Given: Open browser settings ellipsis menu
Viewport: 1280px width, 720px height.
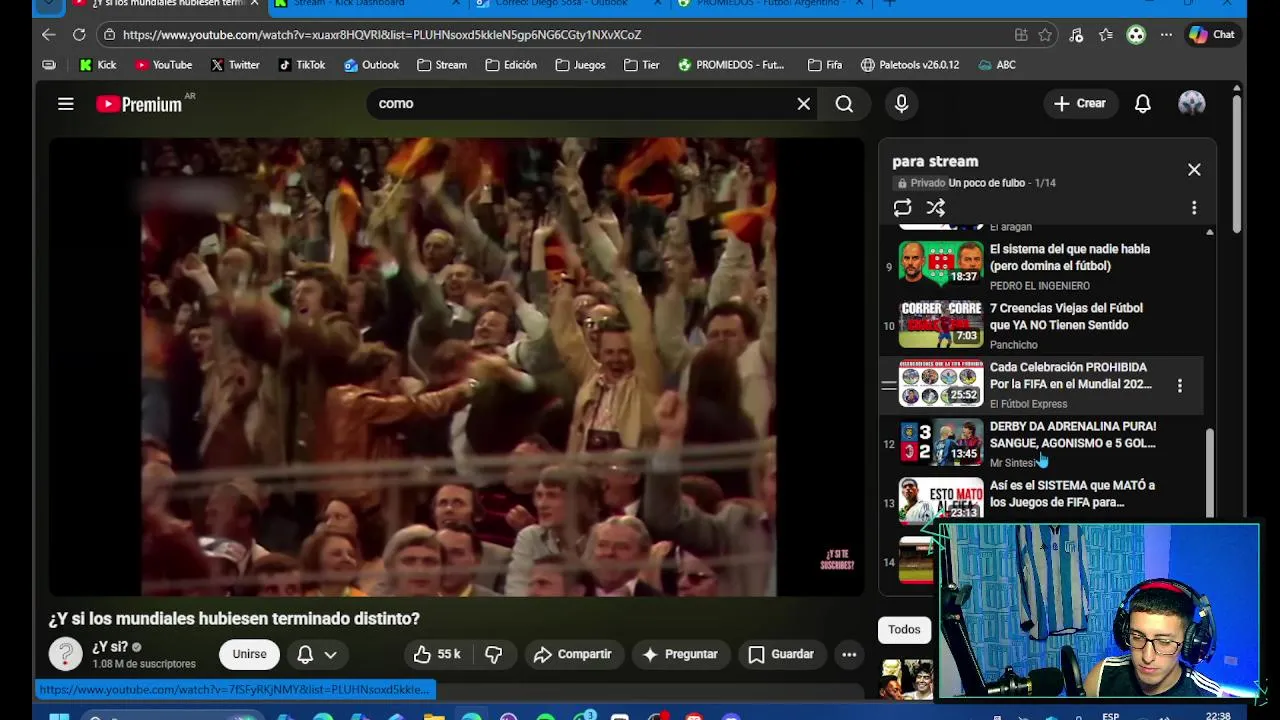Looking at the screenshot, I should pyautogui.click(x=1166, y=35).
